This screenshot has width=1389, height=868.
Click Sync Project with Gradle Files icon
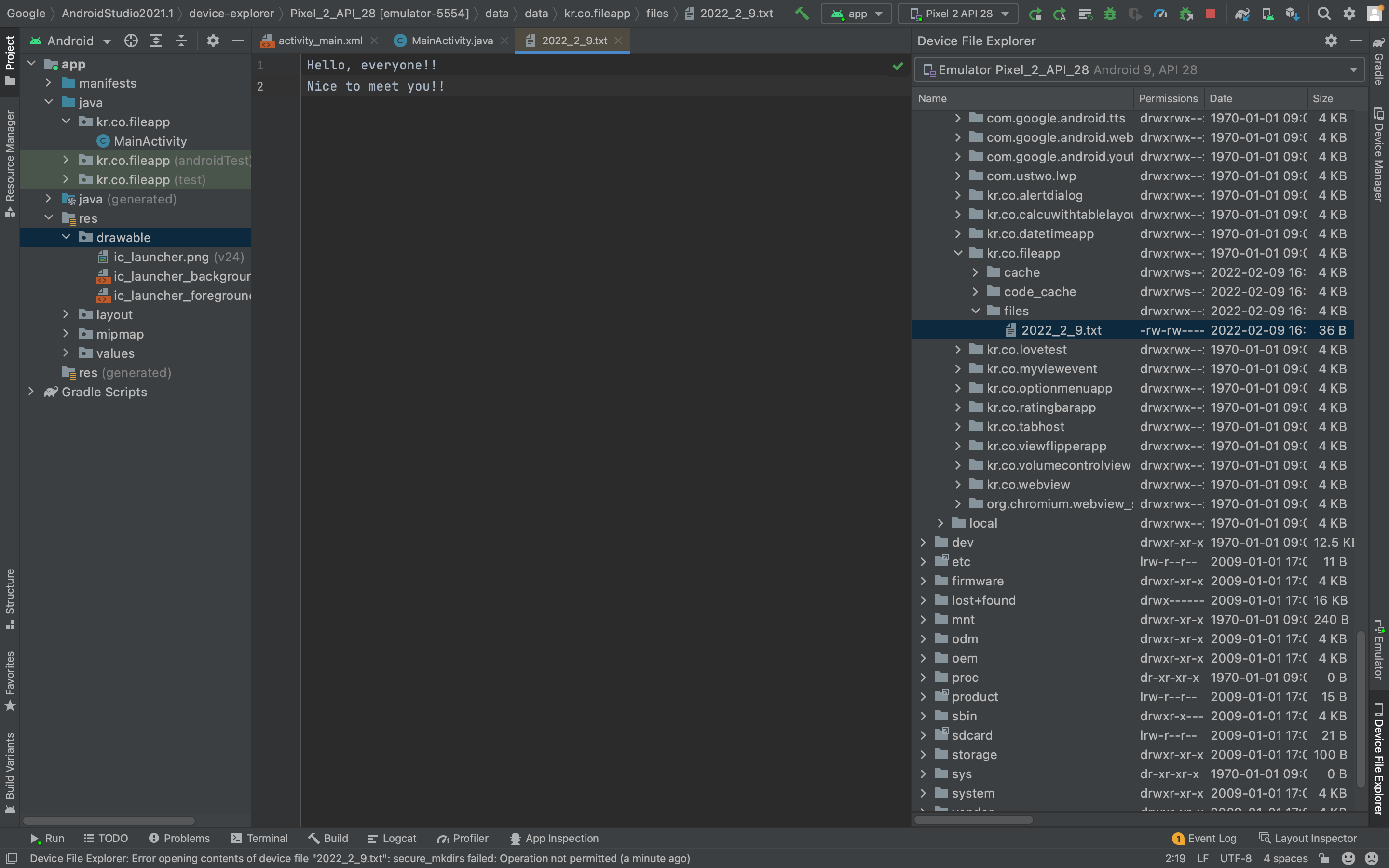point(1242,13)
